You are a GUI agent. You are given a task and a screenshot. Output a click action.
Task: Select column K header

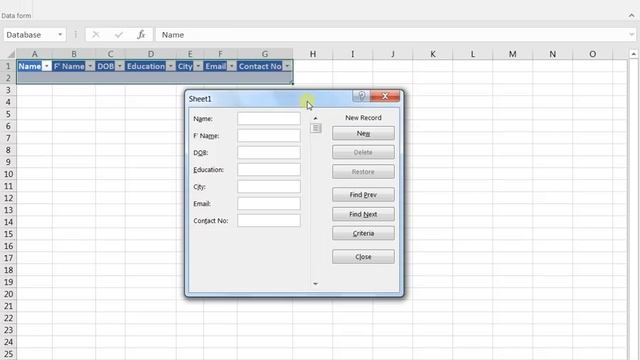click(433, 54)
